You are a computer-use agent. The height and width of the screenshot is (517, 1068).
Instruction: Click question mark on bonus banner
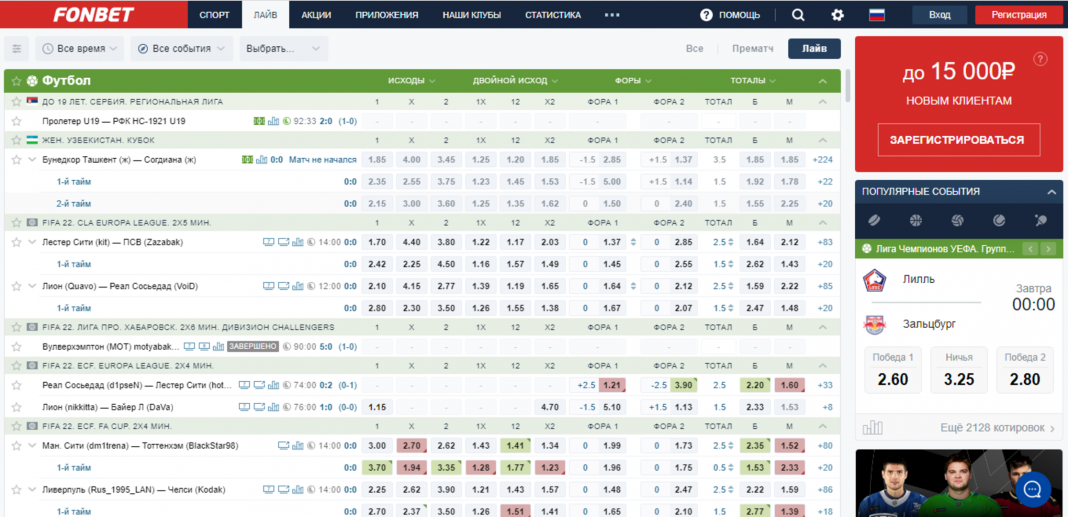[x=1040, y=59]
